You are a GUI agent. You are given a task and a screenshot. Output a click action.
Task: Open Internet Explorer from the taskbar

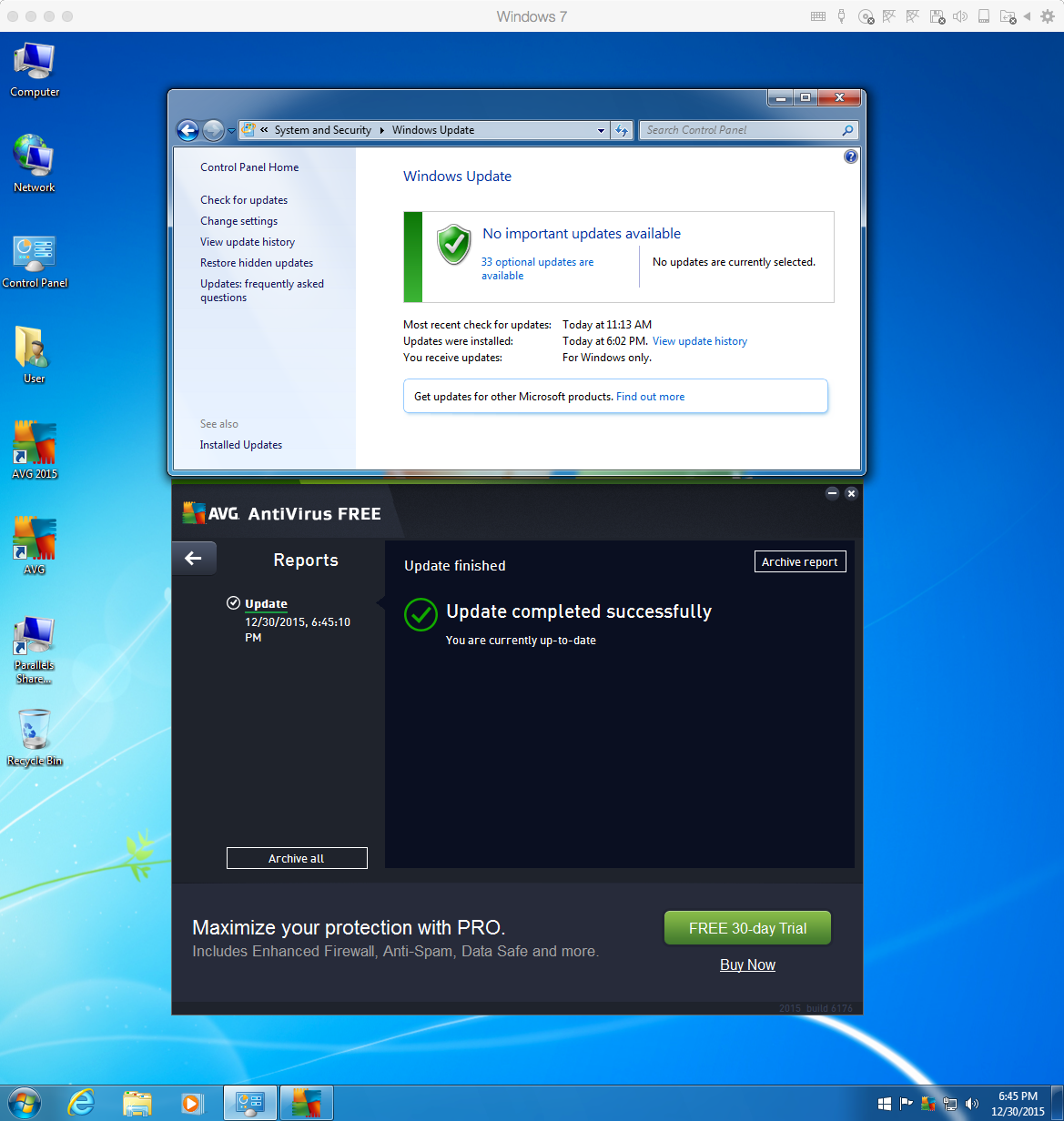(80, 1103)
